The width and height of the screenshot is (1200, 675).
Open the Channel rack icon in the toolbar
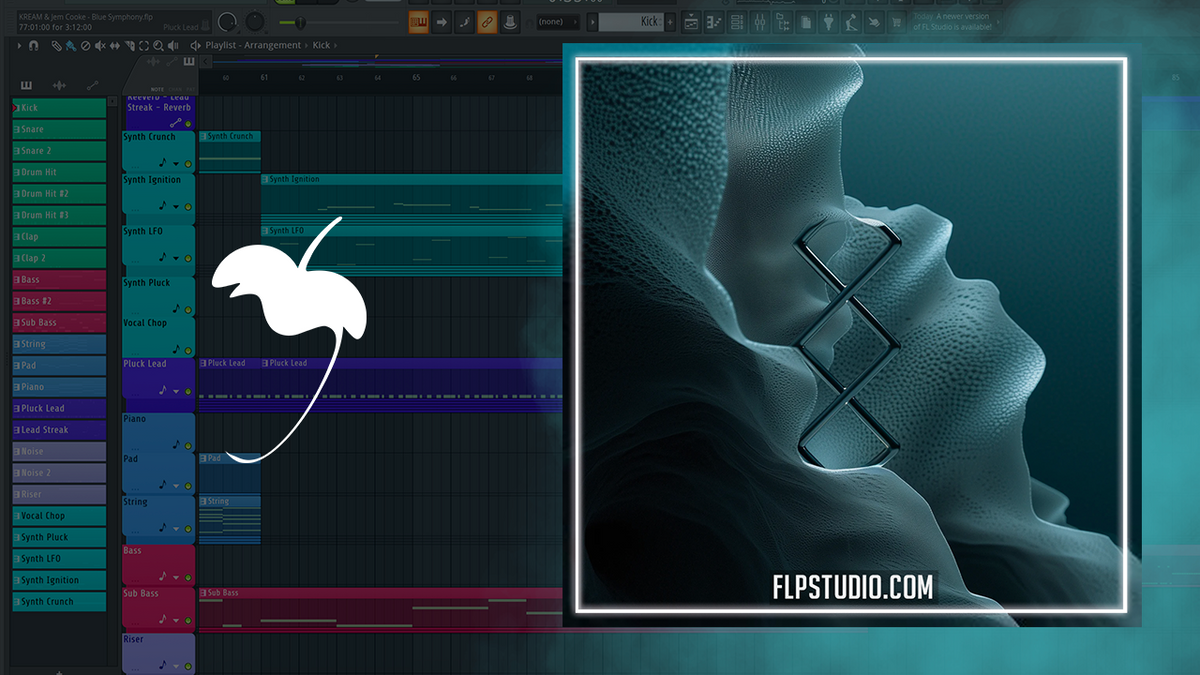click(737, 21)
